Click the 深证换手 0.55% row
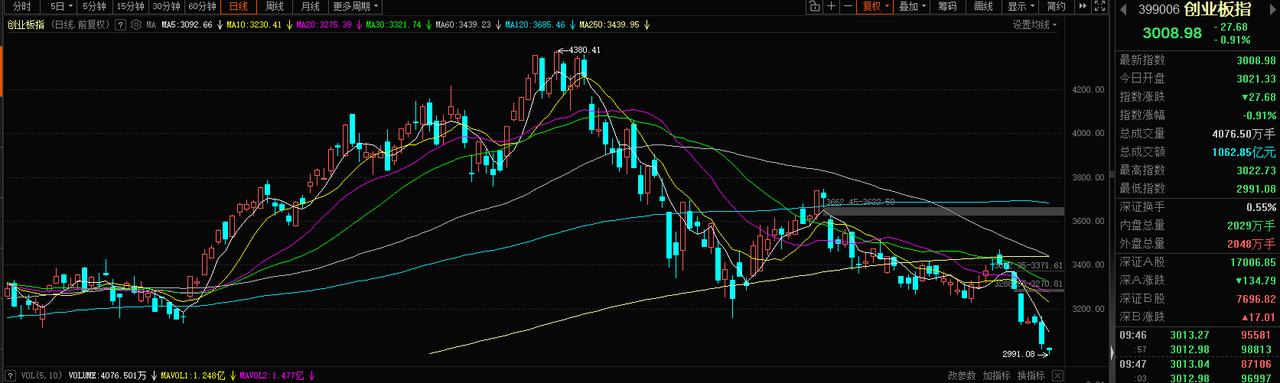1280x383 pixels. tap(1198, 207)
